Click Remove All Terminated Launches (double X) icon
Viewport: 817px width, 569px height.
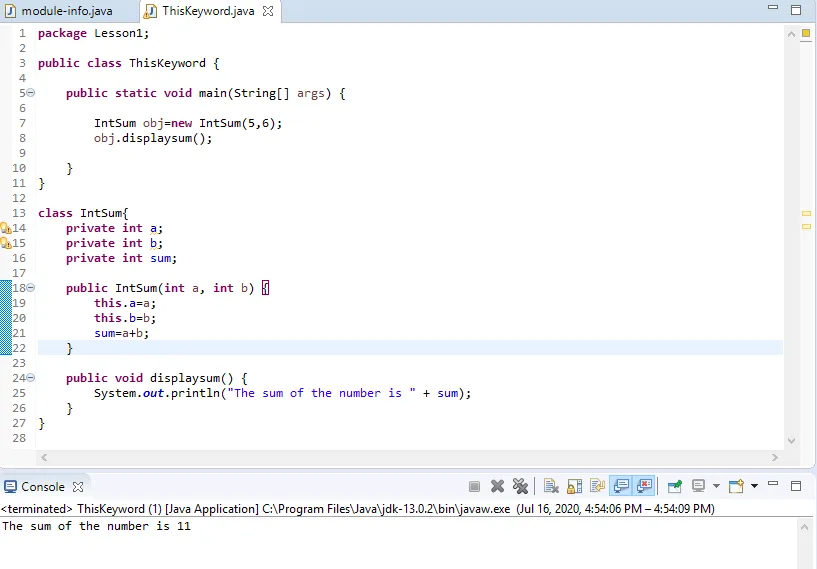click(x=520, y=487)
